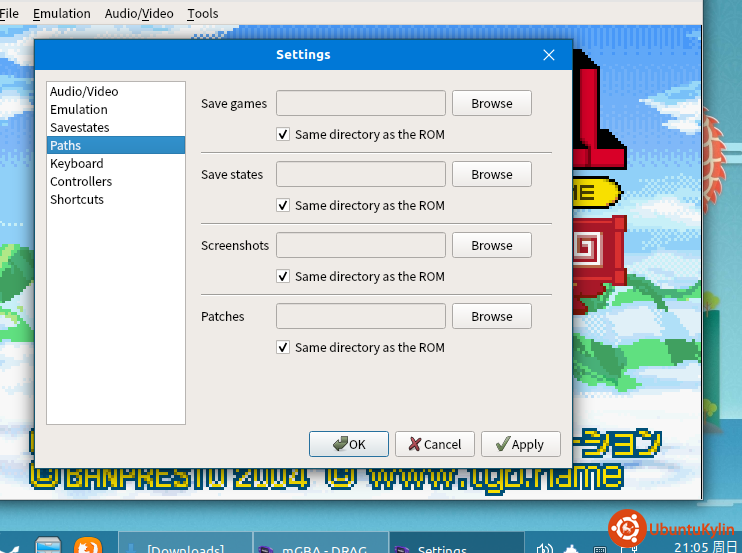
Task: Toggle Patches same directory checkbox
Action: tap(283, 347)
